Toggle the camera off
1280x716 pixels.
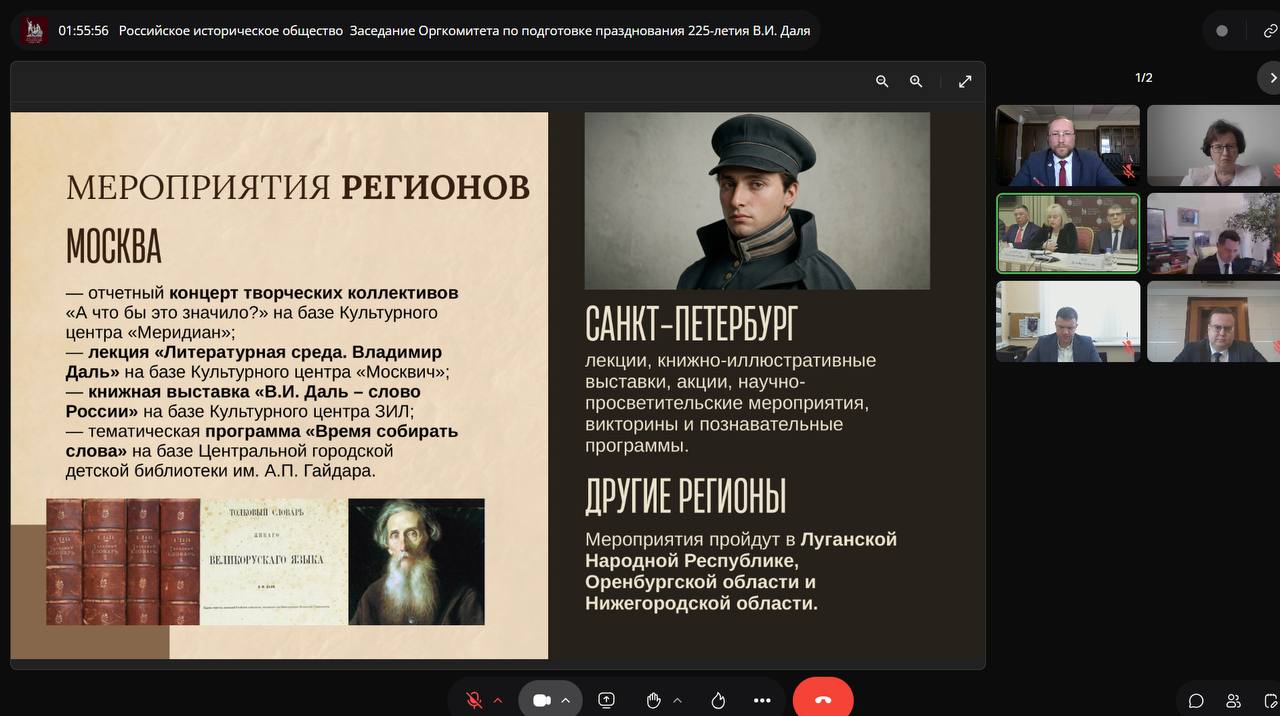tap(541, 700)
